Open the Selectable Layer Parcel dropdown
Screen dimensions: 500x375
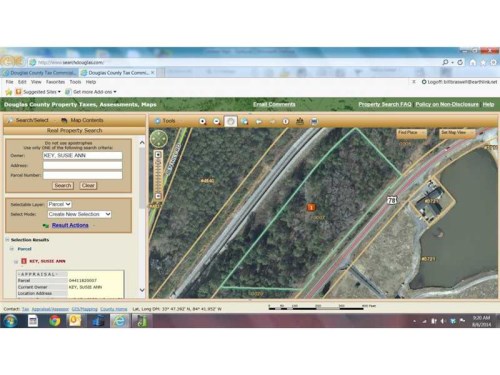click(x=60, y=204)
